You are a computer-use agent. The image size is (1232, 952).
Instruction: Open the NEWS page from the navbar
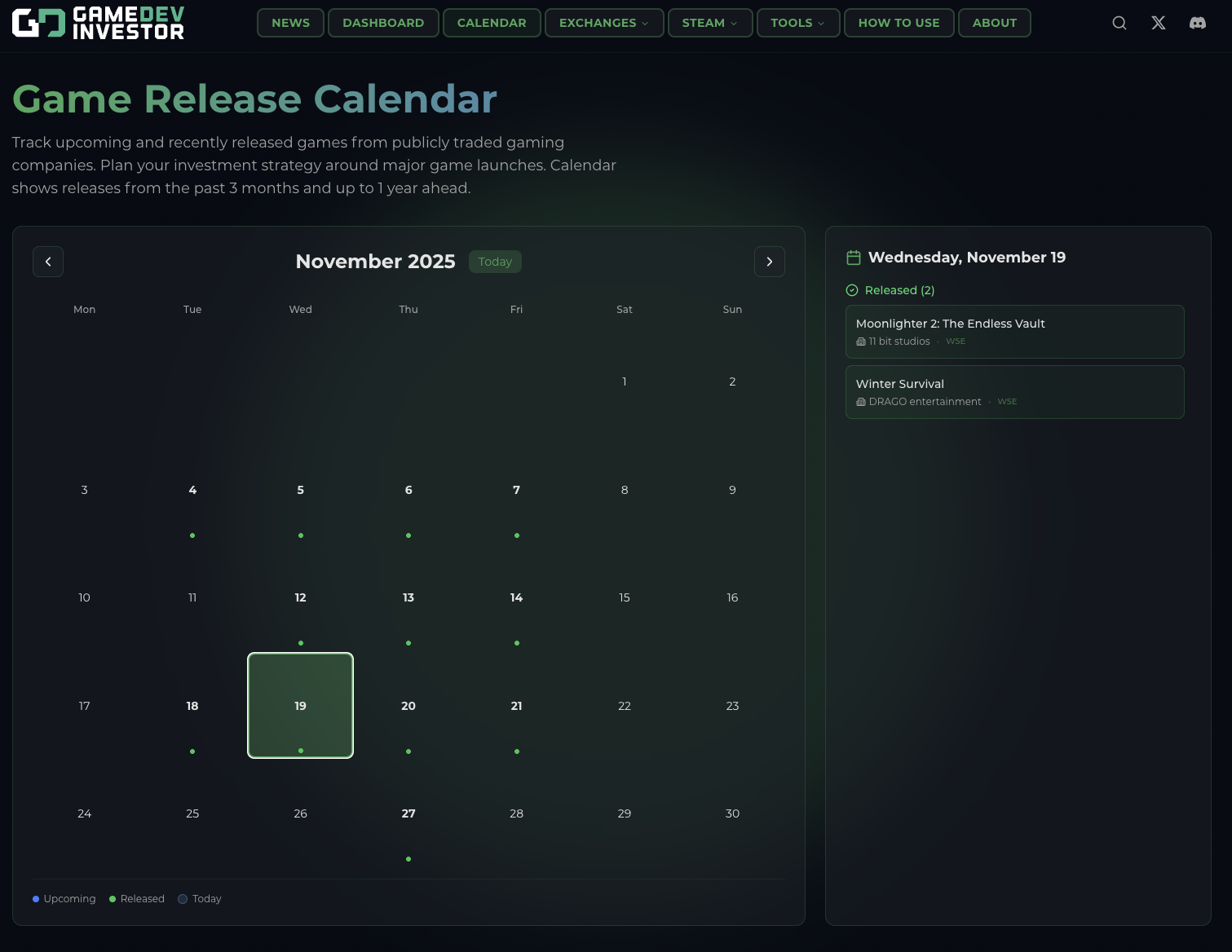[290, 22]
